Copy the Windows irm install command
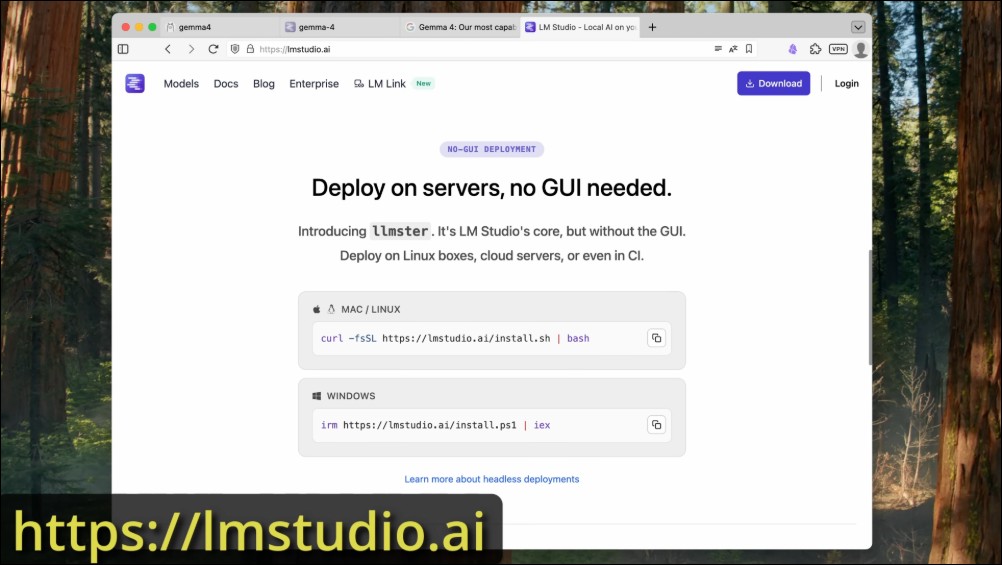1002x565 pixels. (x=656, y=425)
